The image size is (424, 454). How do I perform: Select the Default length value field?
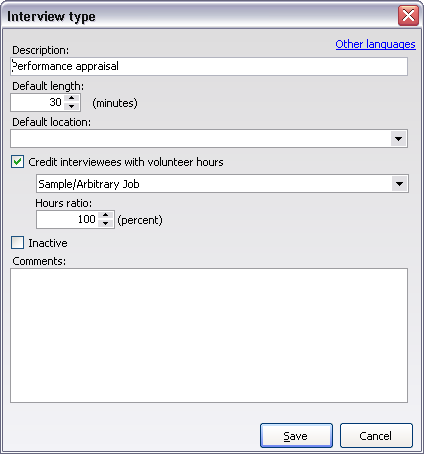(38, 102)
